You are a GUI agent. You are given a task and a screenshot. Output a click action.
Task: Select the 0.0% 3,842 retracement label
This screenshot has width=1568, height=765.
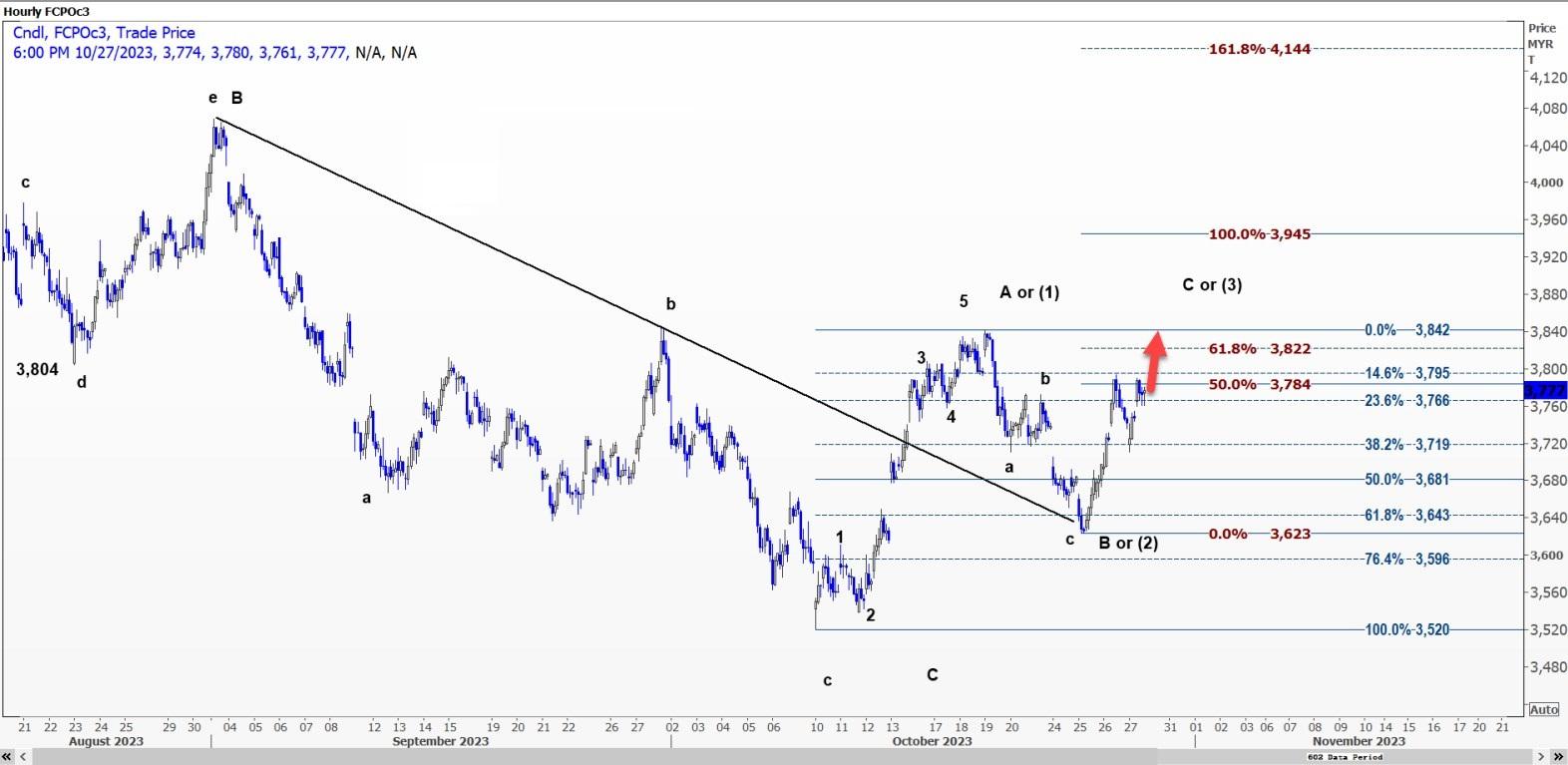pyautogui.click(x=1407, y=330)
